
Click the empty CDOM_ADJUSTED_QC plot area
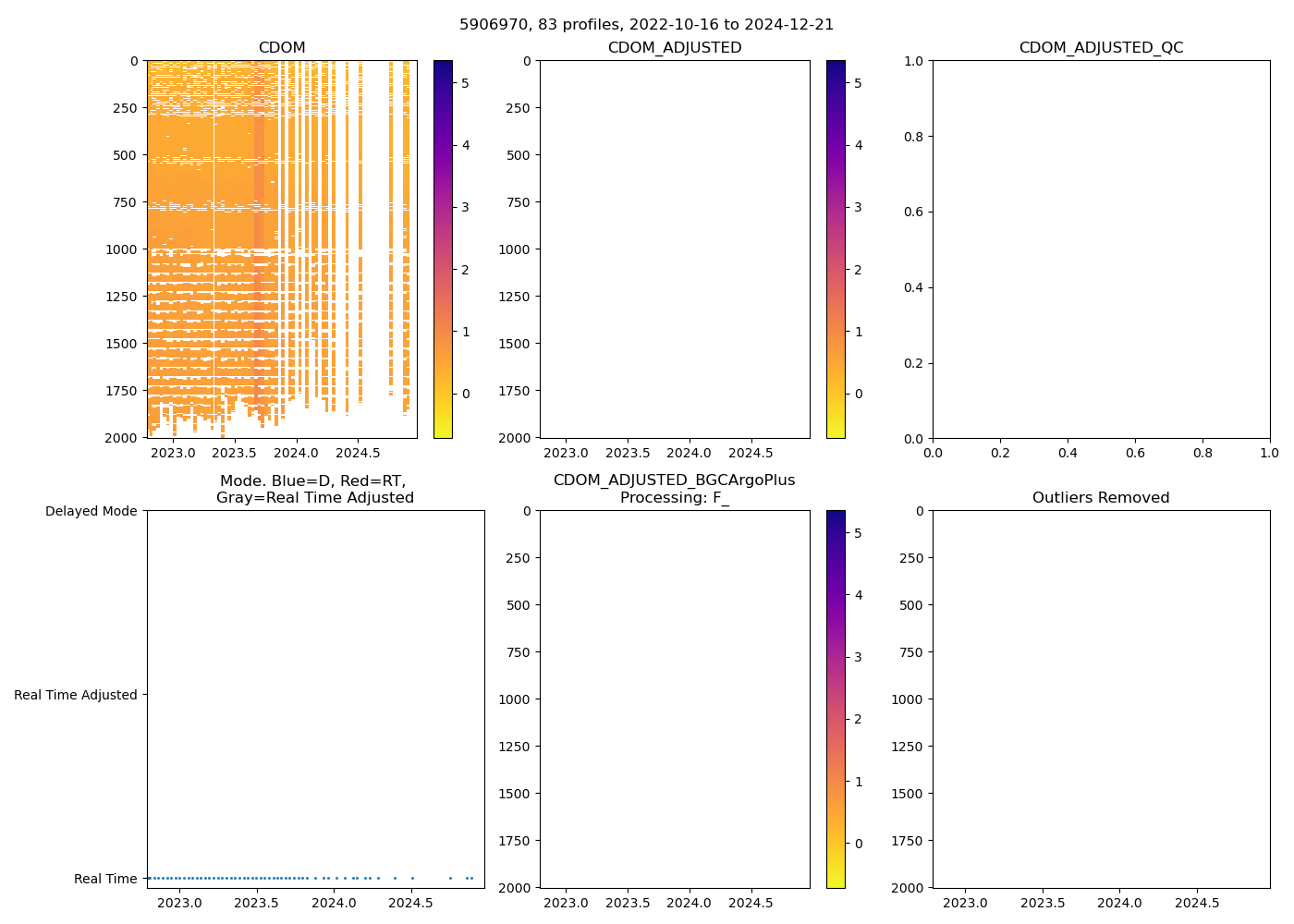tap(1101, 249)
